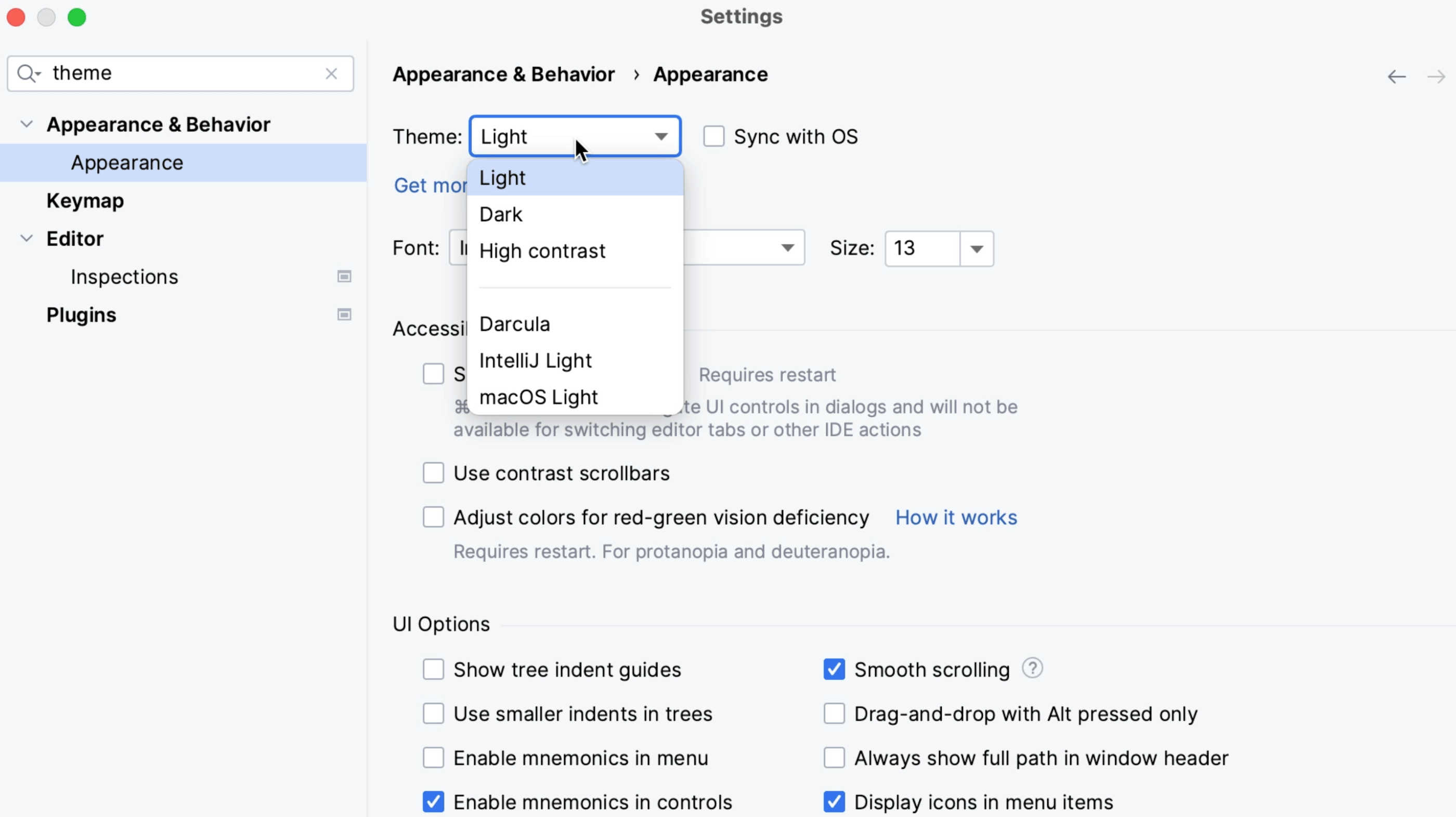This screenshot has height=817, width=1456.
Task: Click the back navigation arrow
Action: 1396,77
